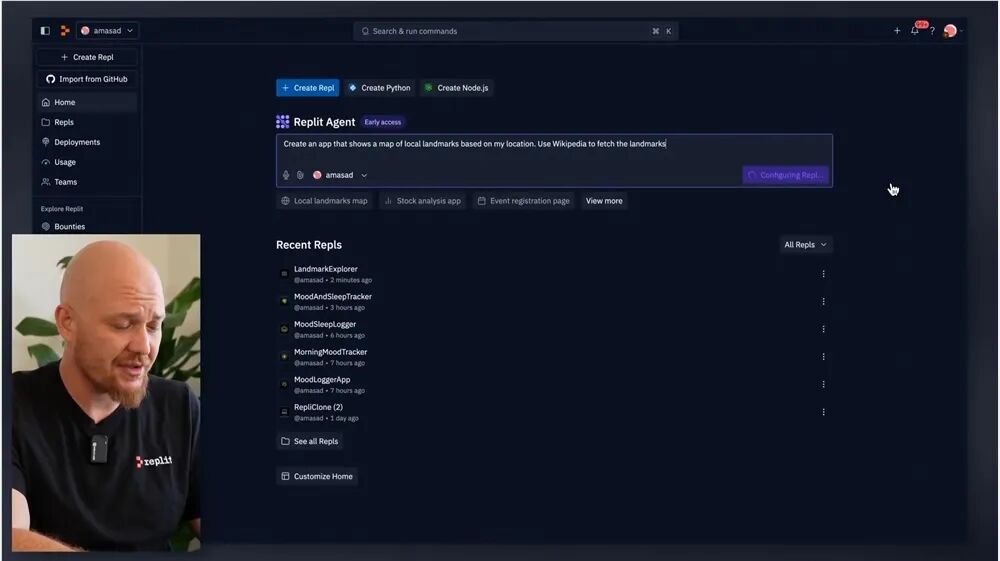Screen dimensions: 1000x561
Task: Open three-dot menu for MoodAndSleepTracker
Action: [x=823, y=302]
